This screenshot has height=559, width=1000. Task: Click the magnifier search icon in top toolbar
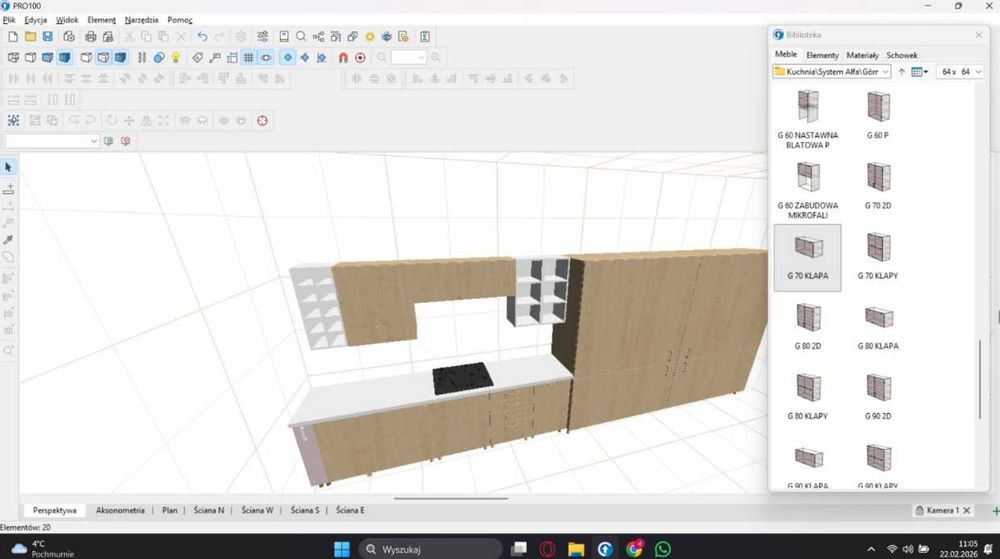(300, 37)
